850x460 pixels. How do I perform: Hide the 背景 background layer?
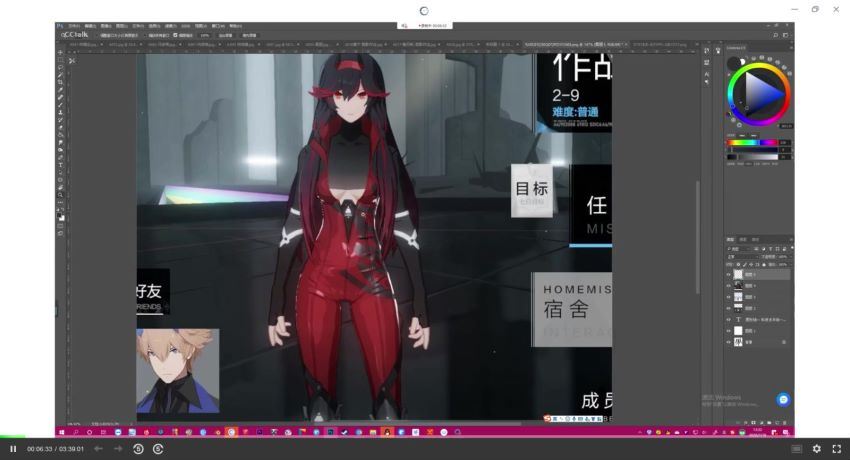tap(728, 342)
